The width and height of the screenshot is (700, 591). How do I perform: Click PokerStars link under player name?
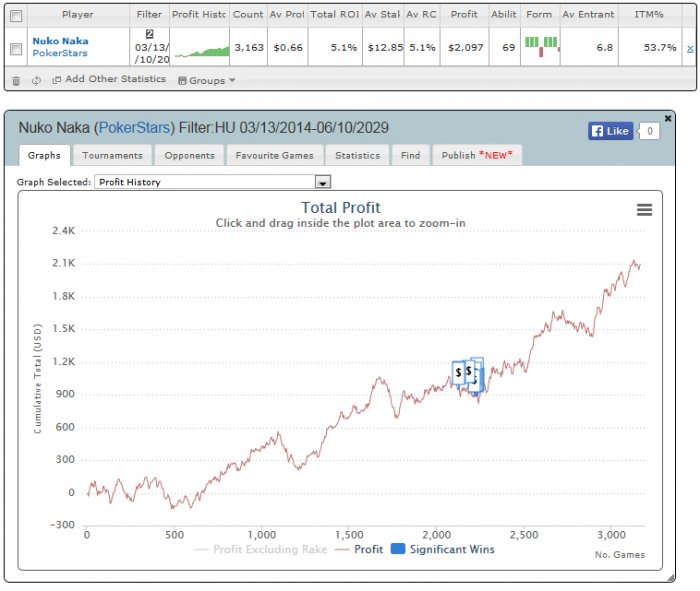pyautogui.click(x=60, y=53)
